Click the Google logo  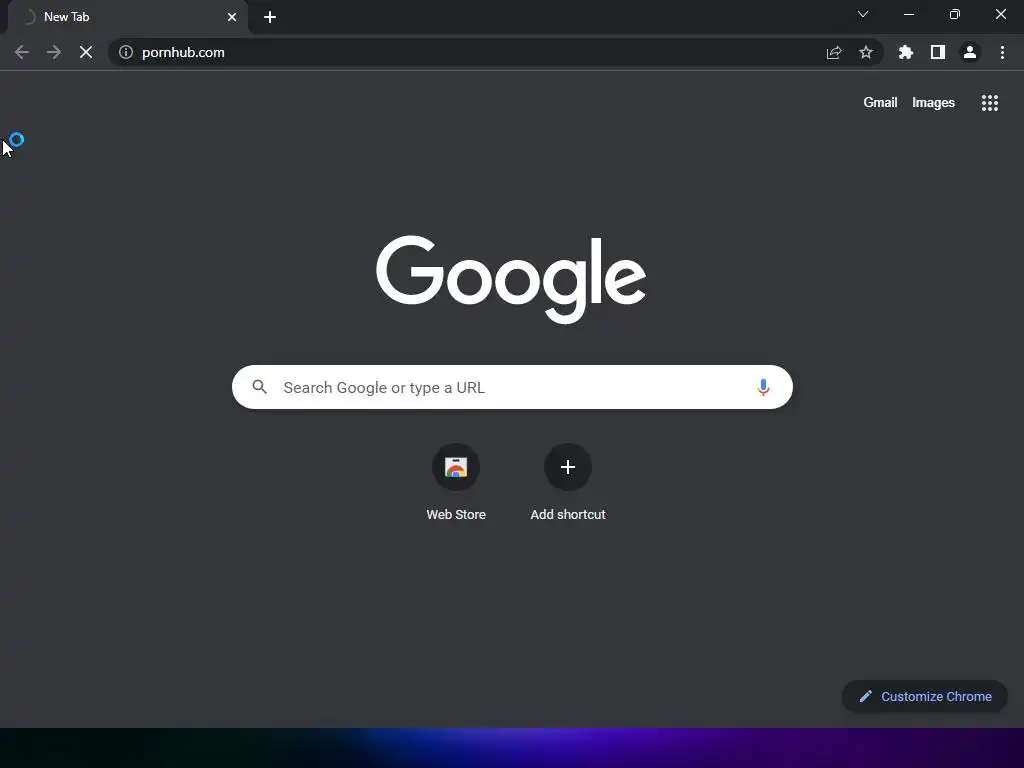click(511, 279)
